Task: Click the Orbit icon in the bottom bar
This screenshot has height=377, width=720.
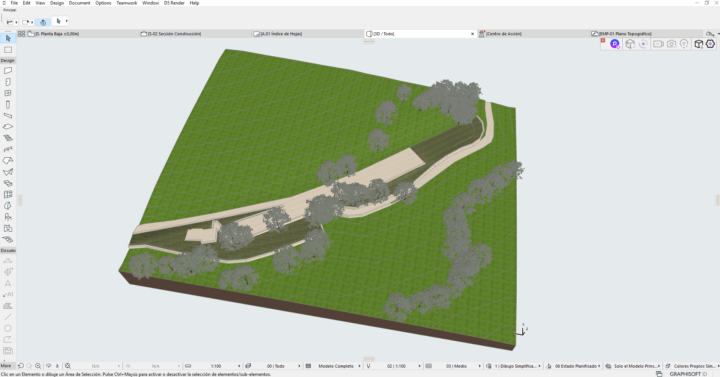Action: (x=48, y=366)
